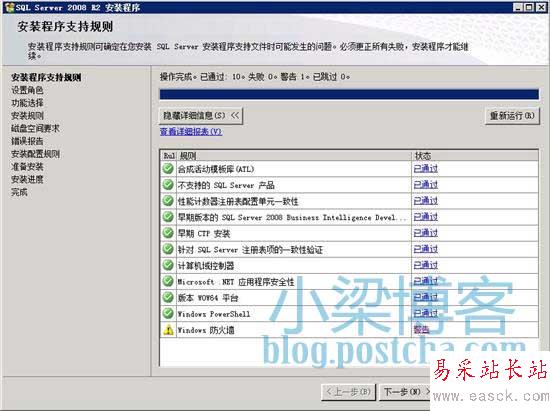This screenshot has height=411, width=550.
Task: Click green check icon for Business Intelligence Devel row
Action: 168,217
